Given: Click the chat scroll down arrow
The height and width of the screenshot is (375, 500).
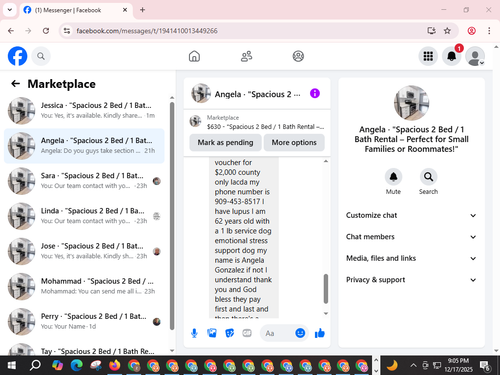Looking at the screenshot, I should (326, 313).
